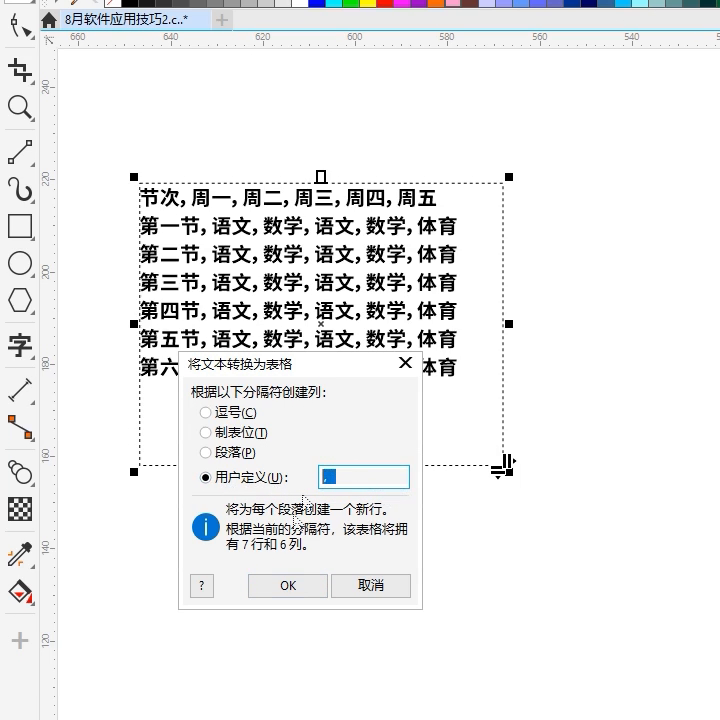Select the Artistic Media tool
Viewport: 720px width, 720px height.
(x=20, y=190)
